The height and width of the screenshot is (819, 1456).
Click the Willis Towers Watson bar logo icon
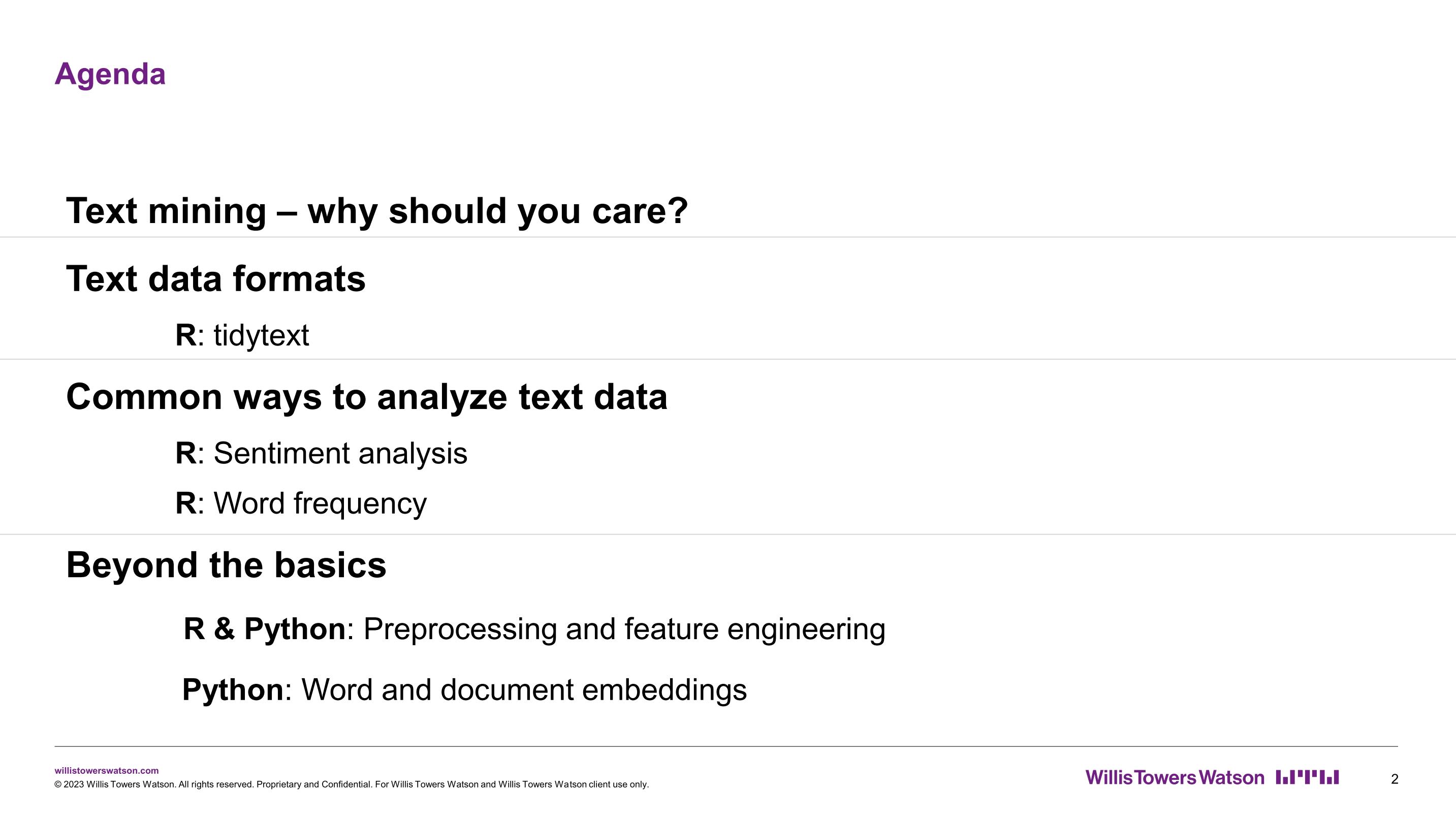pyautogui.click(x=1307, y=777)
